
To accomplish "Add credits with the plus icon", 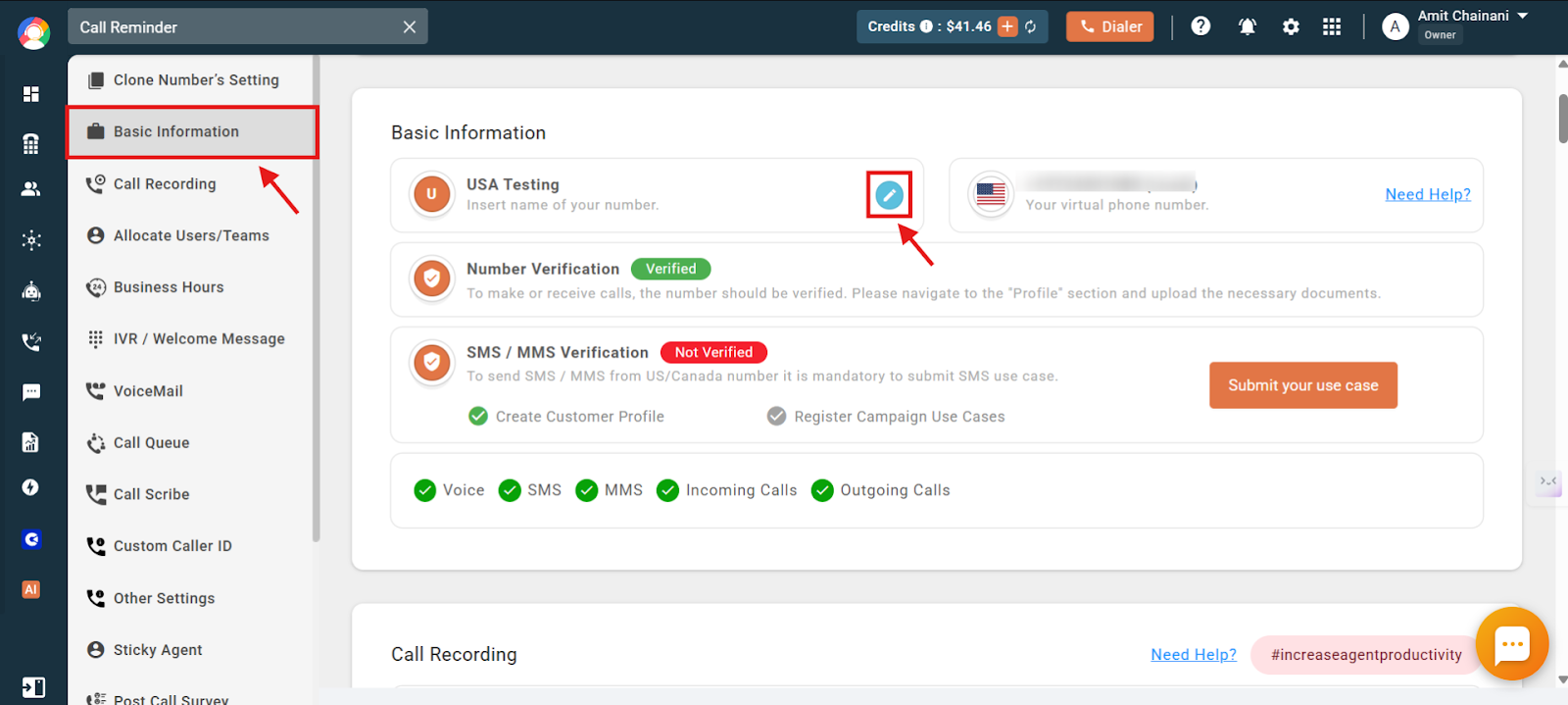I will point(1007,26).
